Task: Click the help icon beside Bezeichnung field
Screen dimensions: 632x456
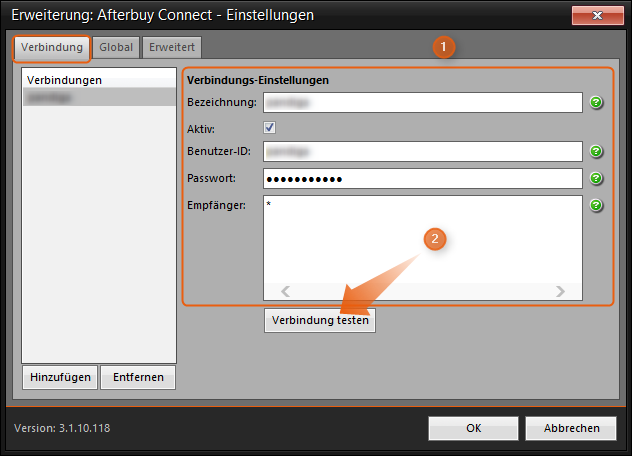Action: (596, 102)
